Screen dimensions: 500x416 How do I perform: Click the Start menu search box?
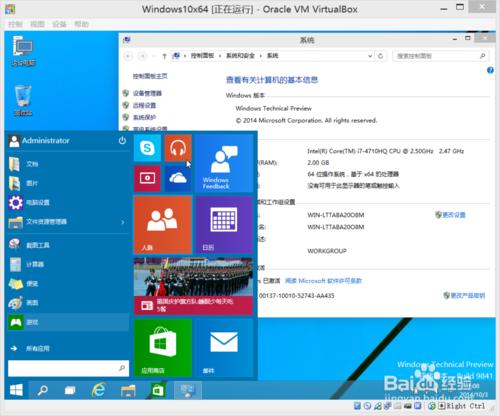[x=68, y=368]
